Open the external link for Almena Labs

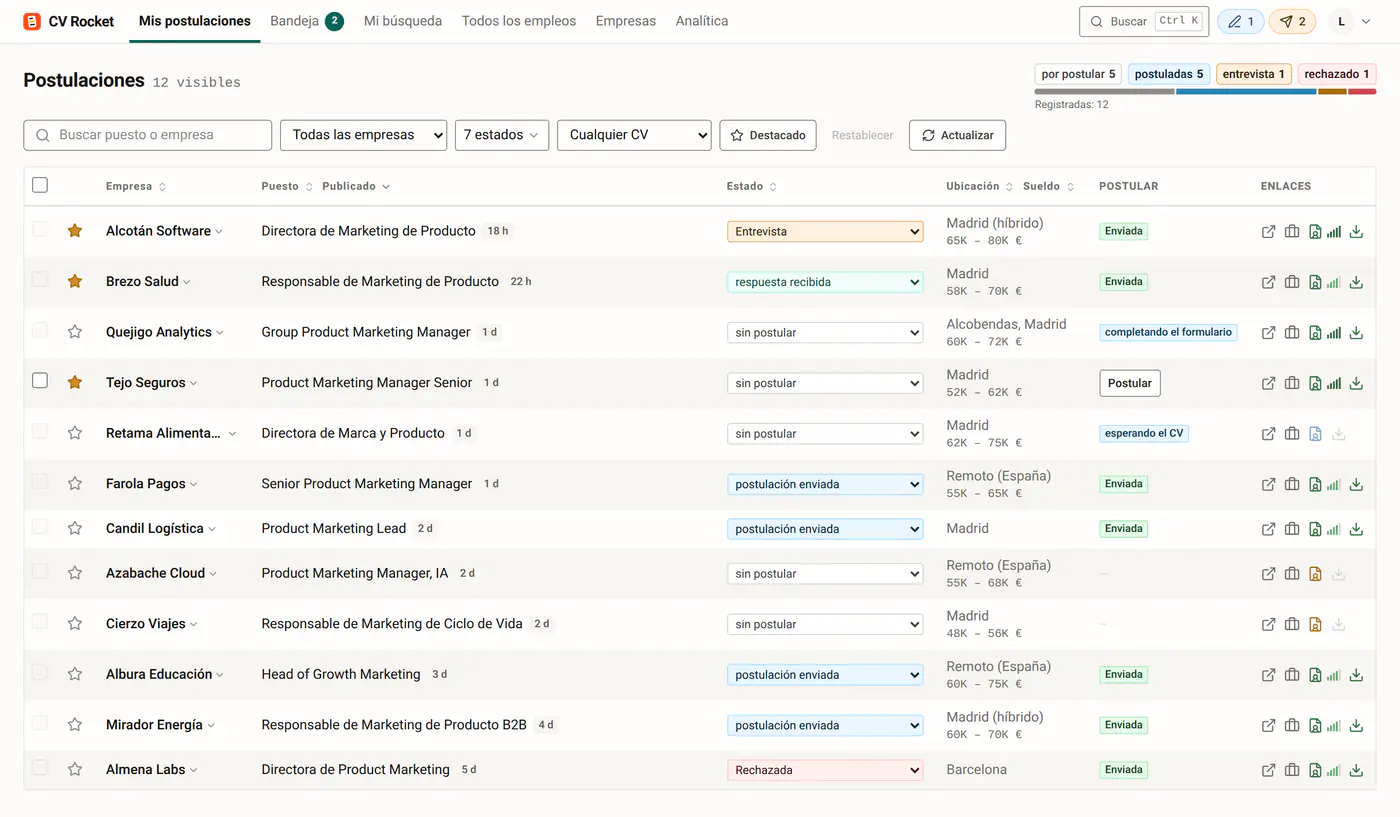pyautogui.click(x=1268, y=770)
